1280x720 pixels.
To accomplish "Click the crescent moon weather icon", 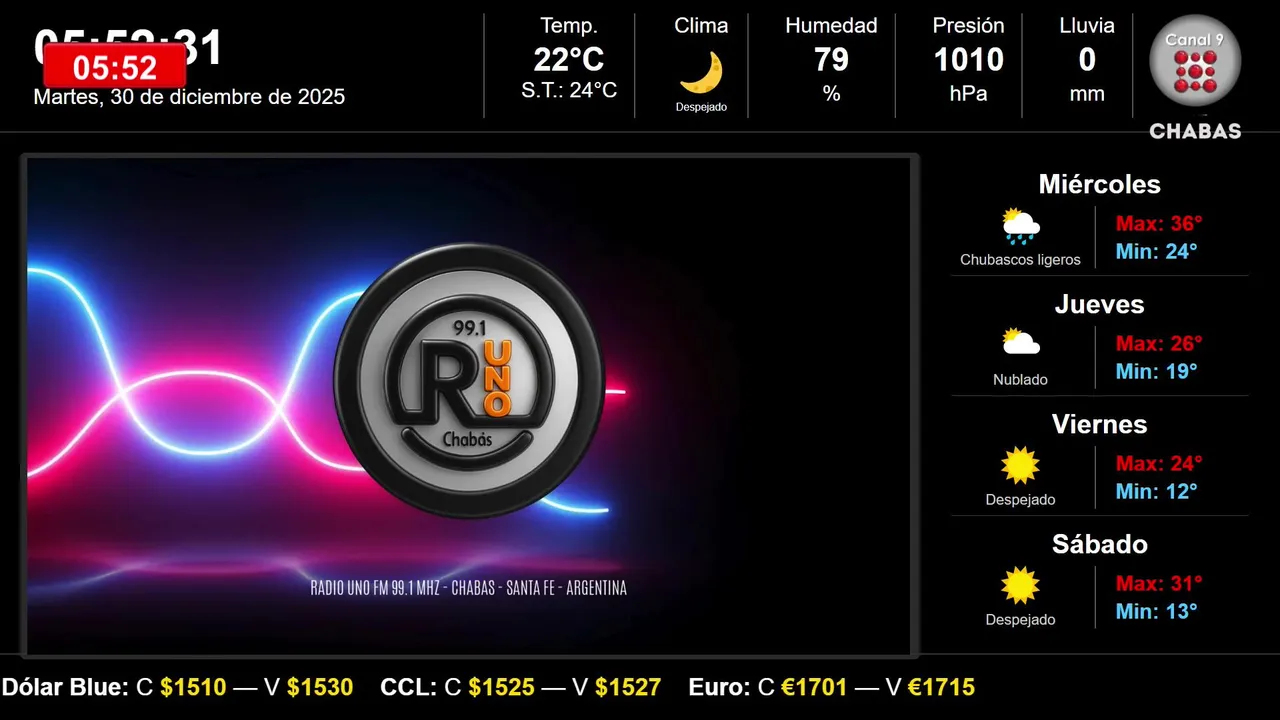I will [701, 74].
